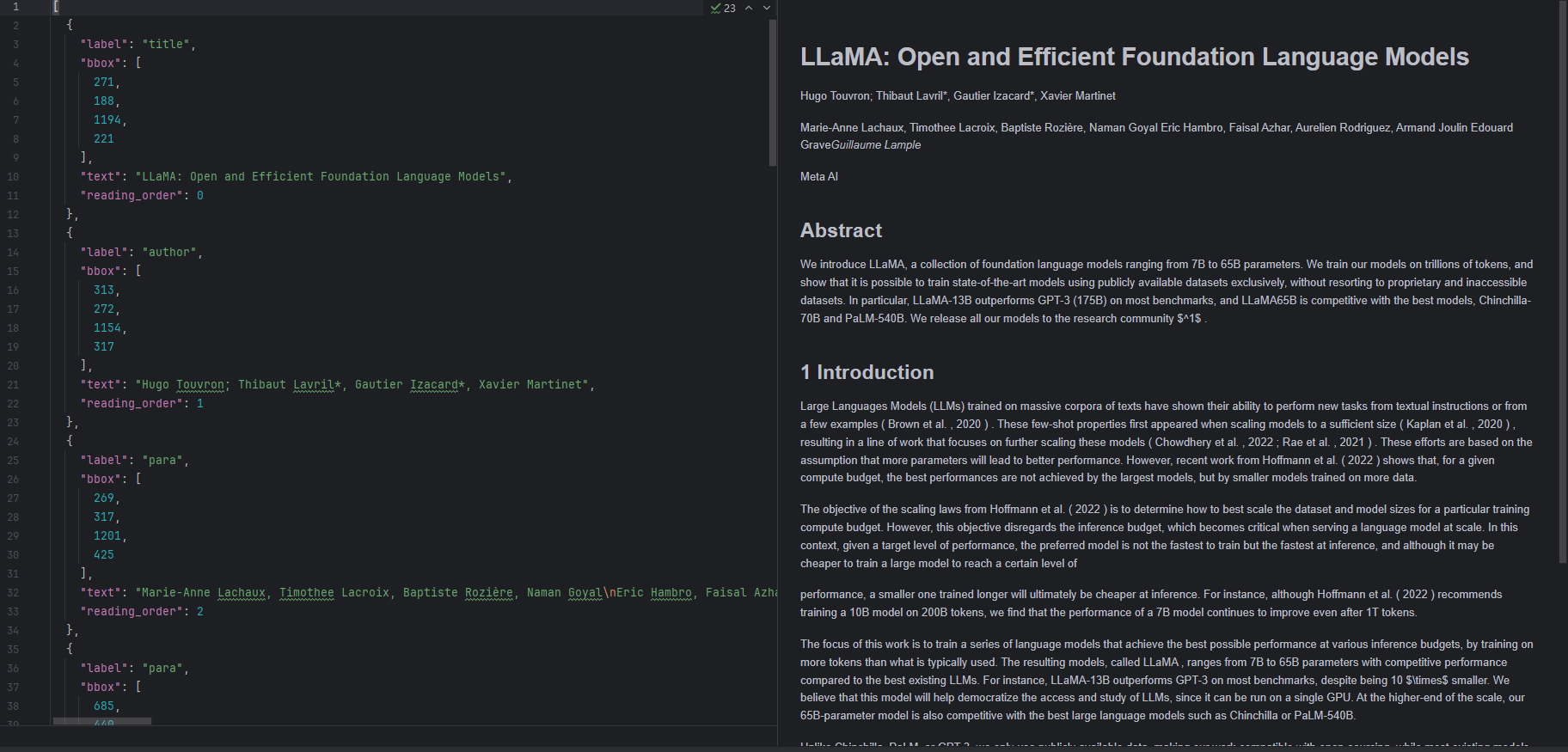The width and height of the screenshot is (1568, 752).
Task: Click the JSON editor horizontal scrollbar thumb
Action: [102, 722]
